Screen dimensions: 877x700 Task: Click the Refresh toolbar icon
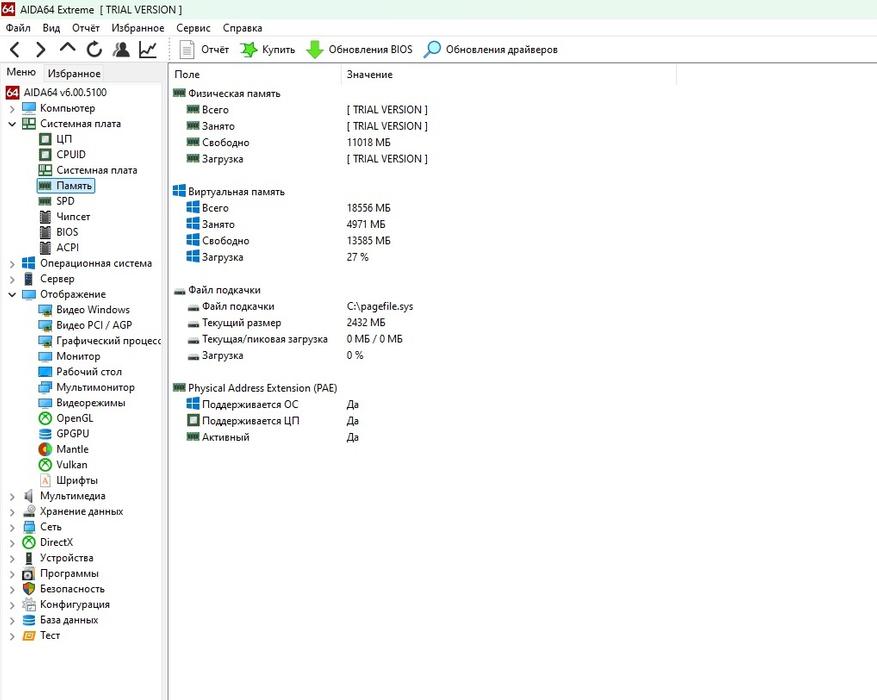(x=94, y=50)
